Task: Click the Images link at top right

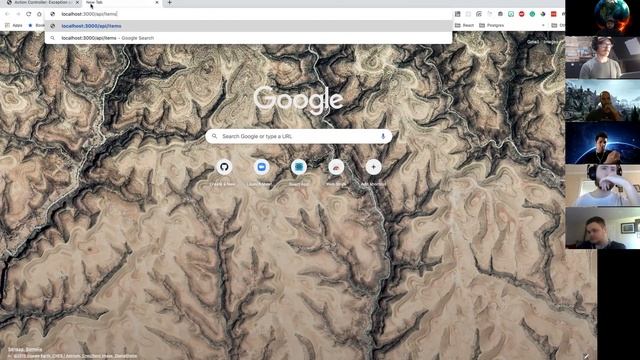Action: pos(551,42)
